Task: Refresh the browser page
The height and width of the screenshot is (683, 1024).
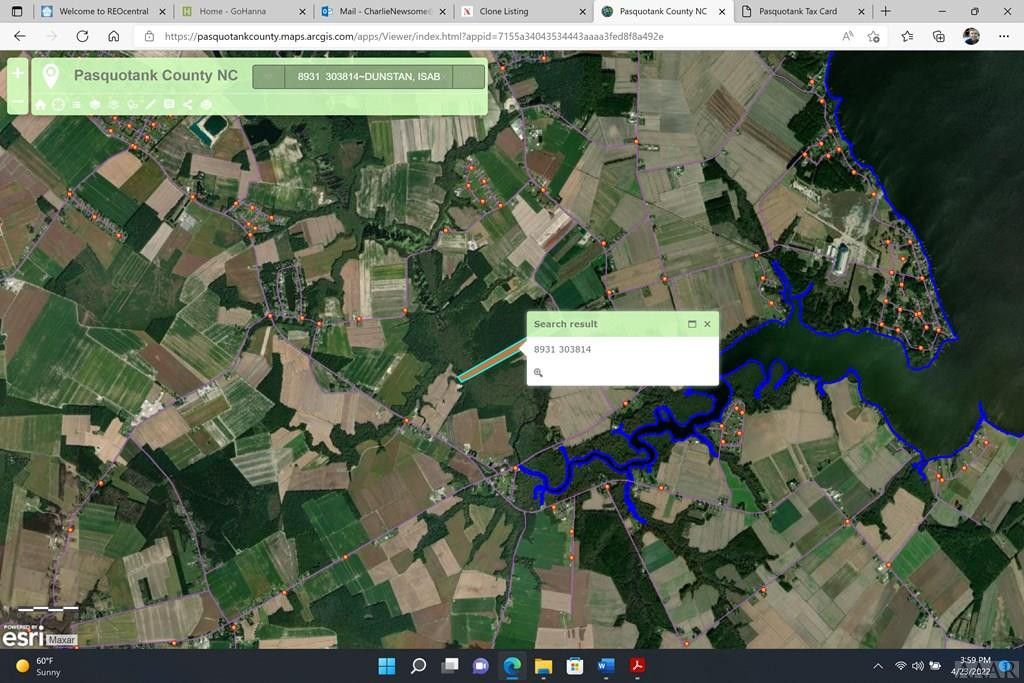Action: pyautogui.click(x=82, y=36)
